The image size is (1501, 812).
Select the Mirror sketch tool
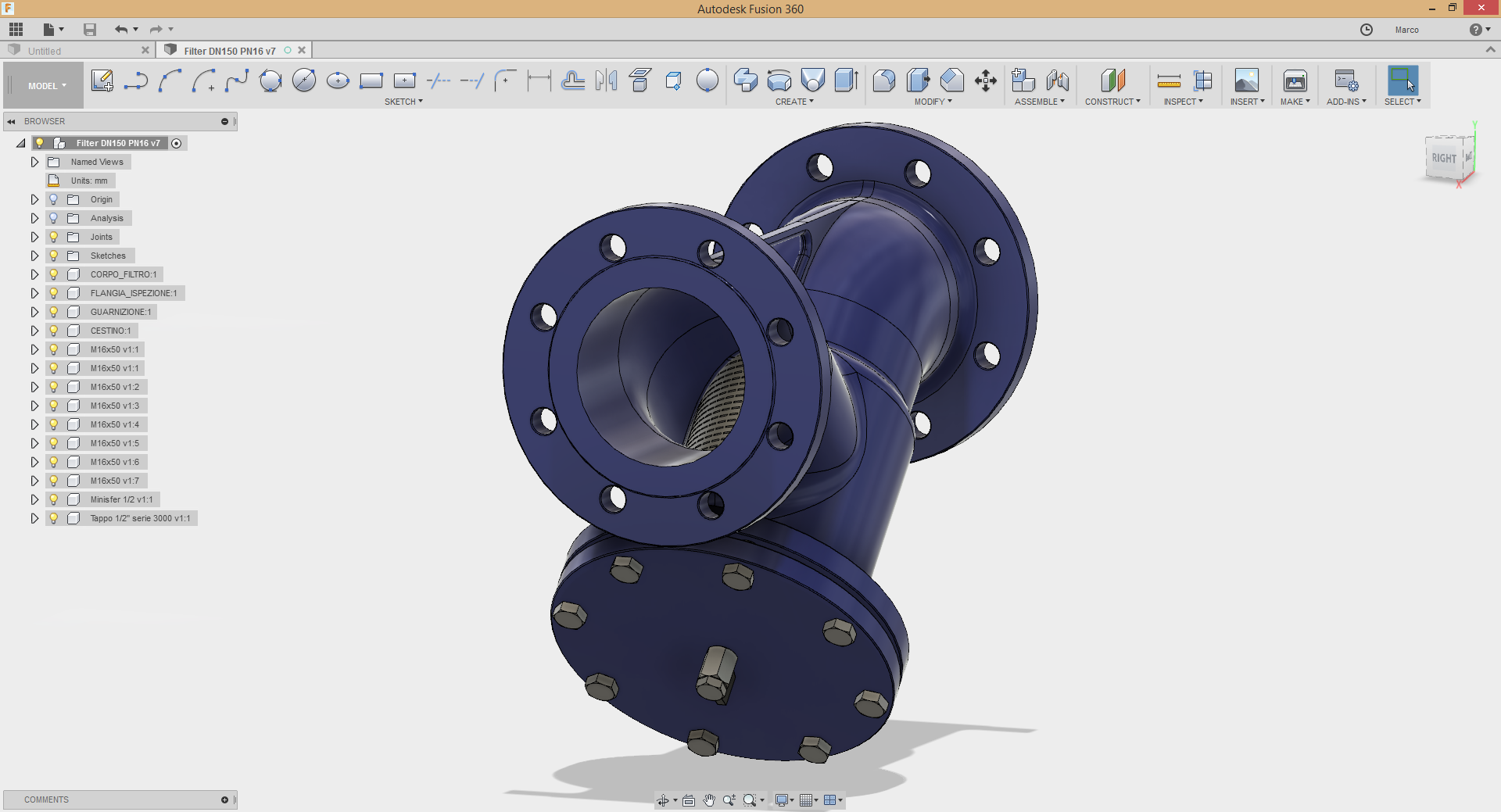607,80
